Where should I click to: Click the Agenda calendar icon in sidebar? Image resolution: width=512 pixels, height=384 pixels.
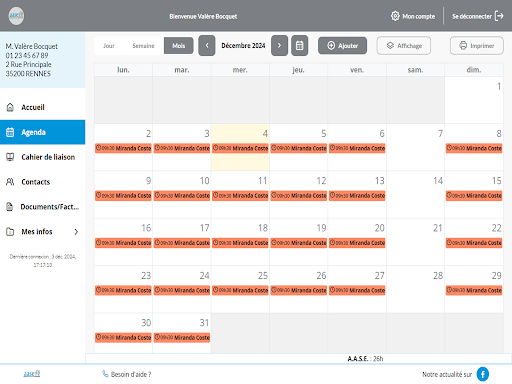10,132
